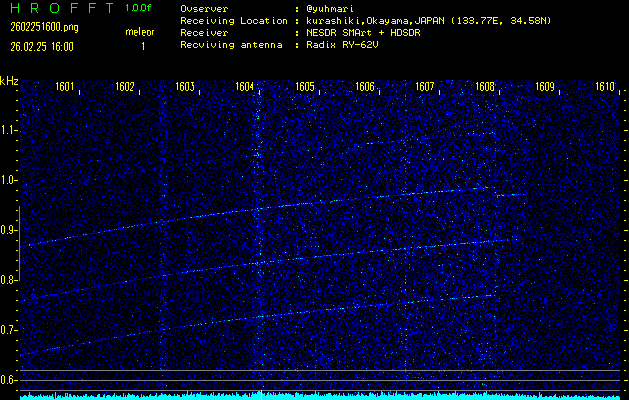Select the @yuhmari observer name
The image size is (629, 400).
331,8
